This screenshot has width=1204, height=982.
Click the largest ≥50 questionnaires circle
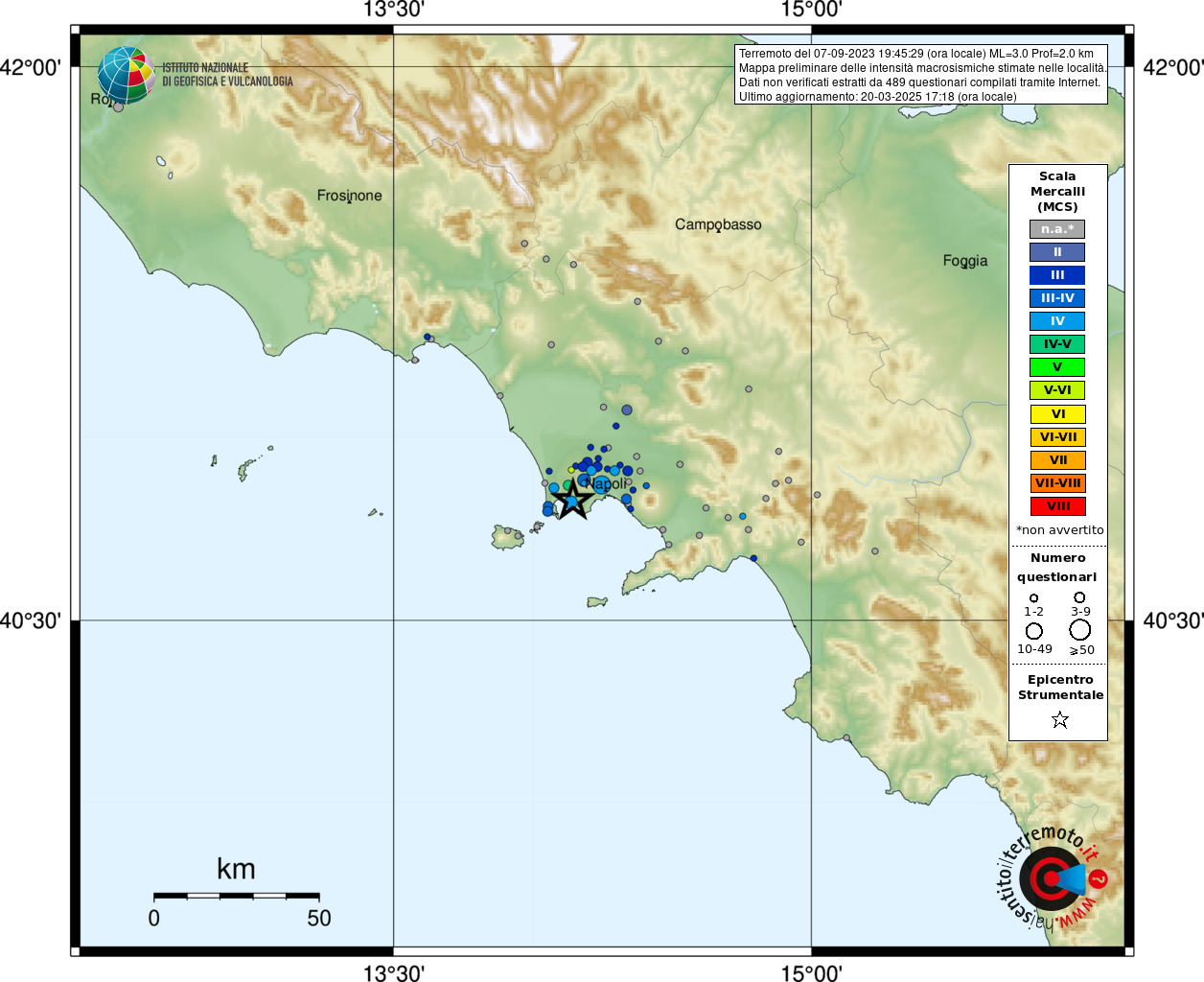[1080, 630]
